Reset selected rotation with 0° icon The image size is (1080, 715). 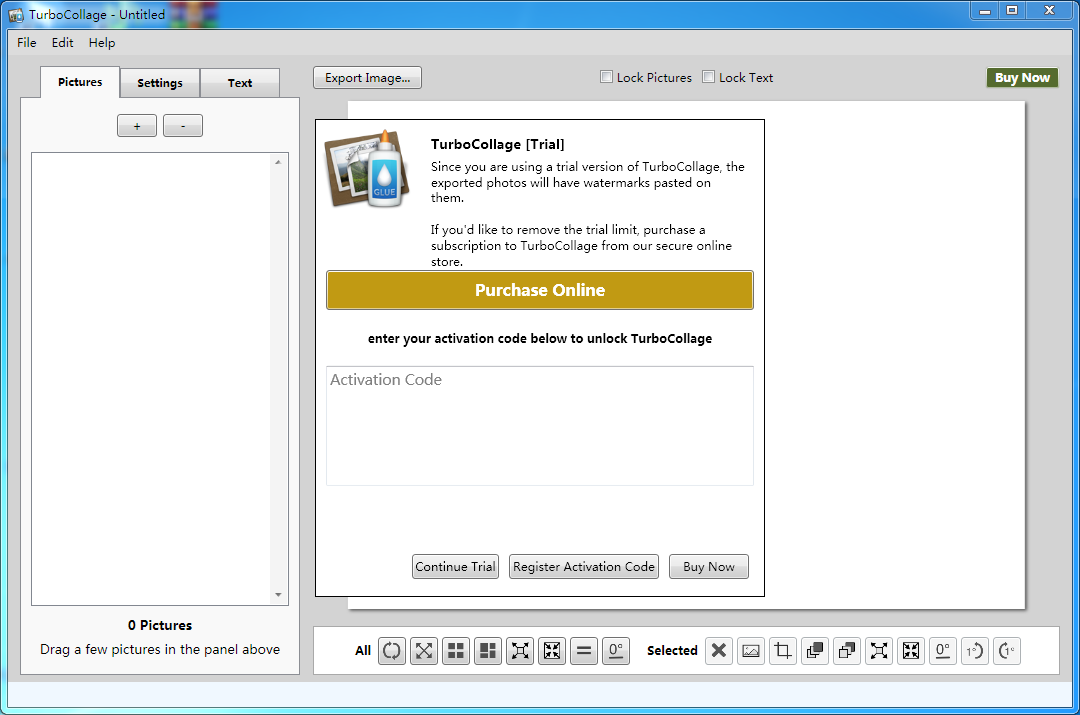pos(943,650)
